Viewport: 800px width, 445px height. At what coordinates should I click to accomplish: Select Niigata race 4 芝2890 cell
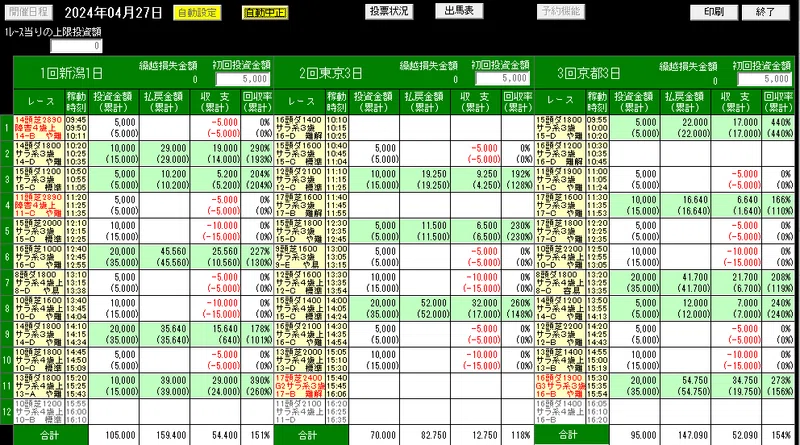[x=39, y=205]
